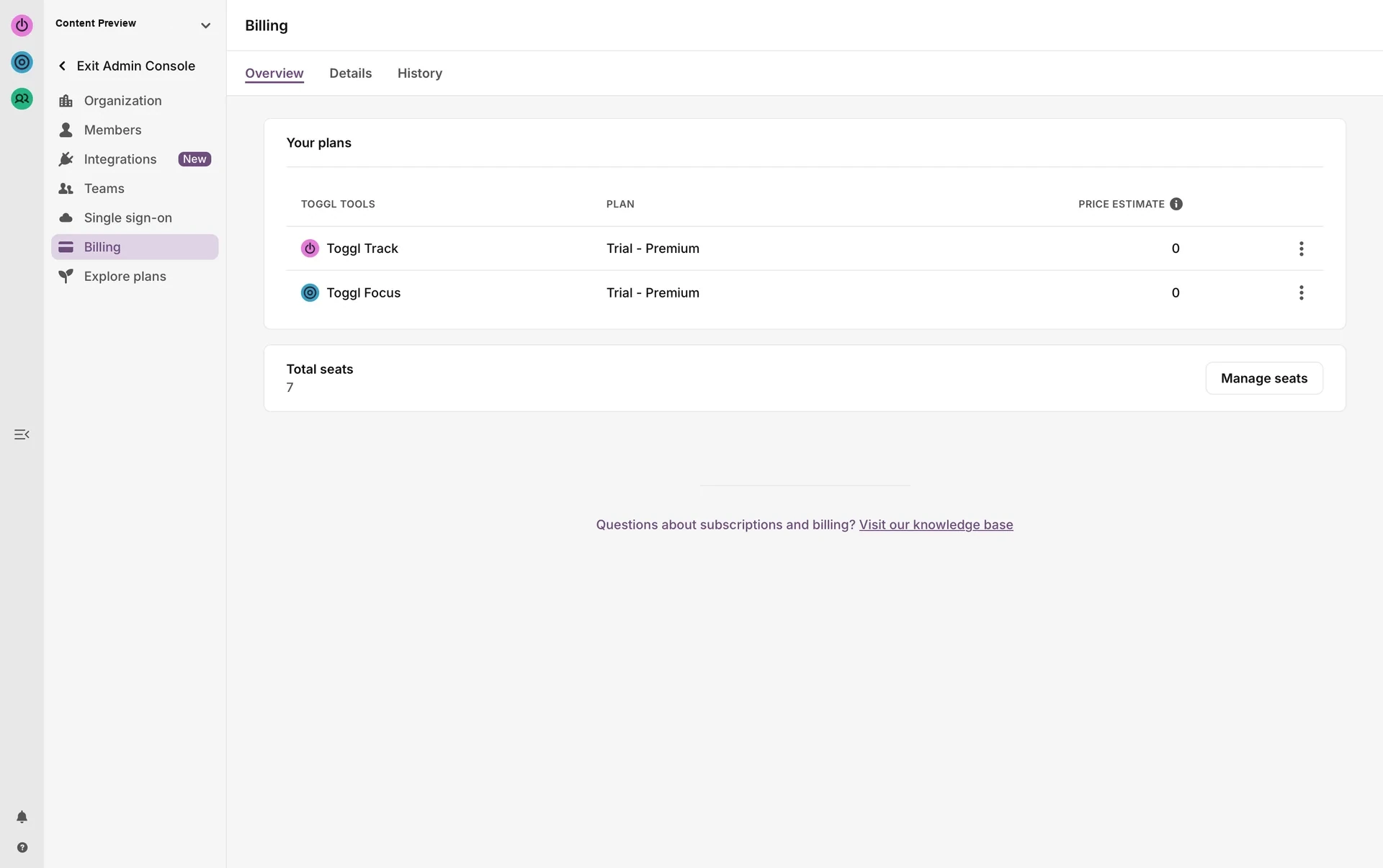Click the Organization building icon

pyautogui.click(x=66, y=101)
